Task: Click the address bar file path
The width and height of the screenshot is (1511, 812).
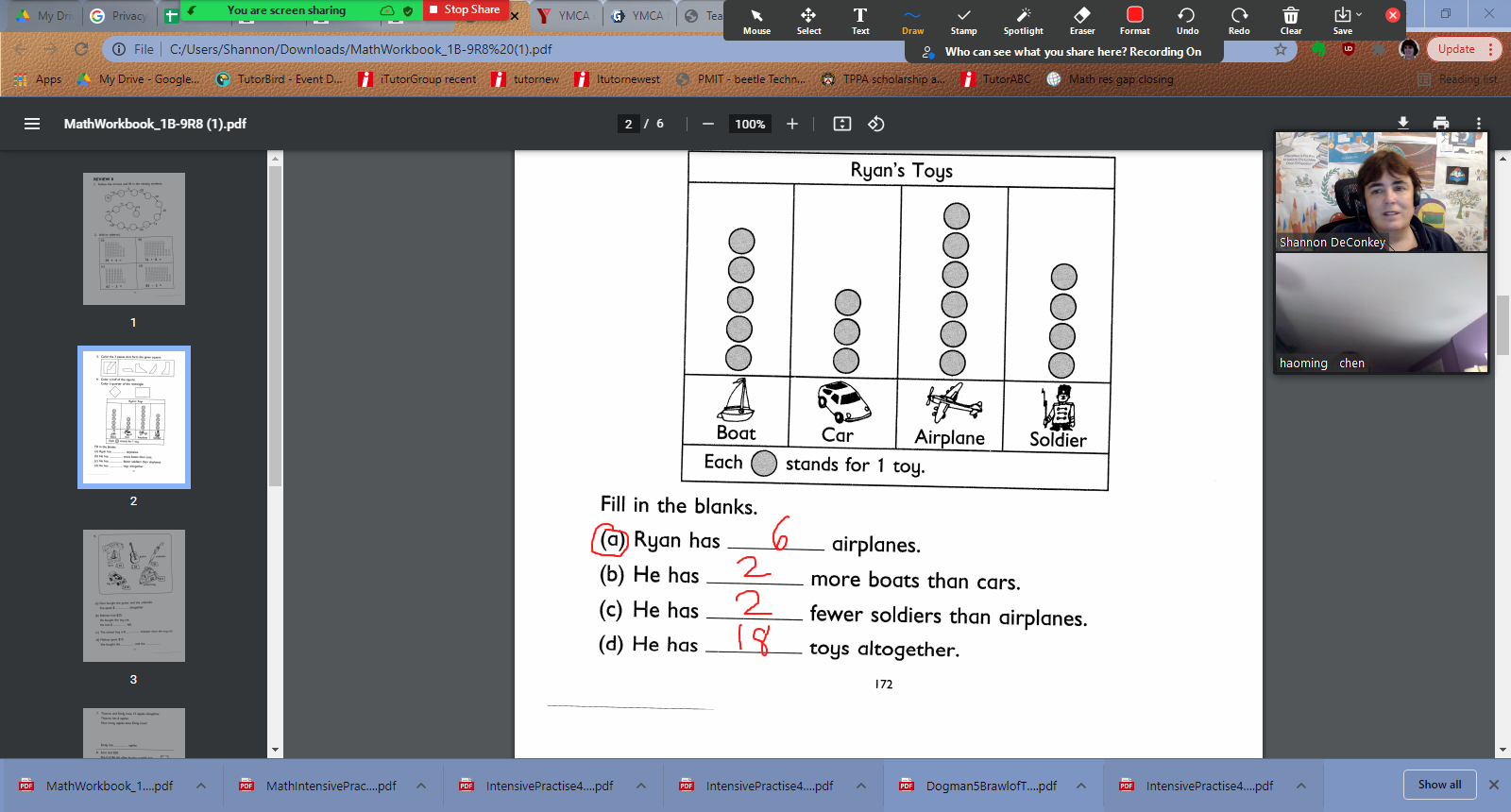Action: 361,49
